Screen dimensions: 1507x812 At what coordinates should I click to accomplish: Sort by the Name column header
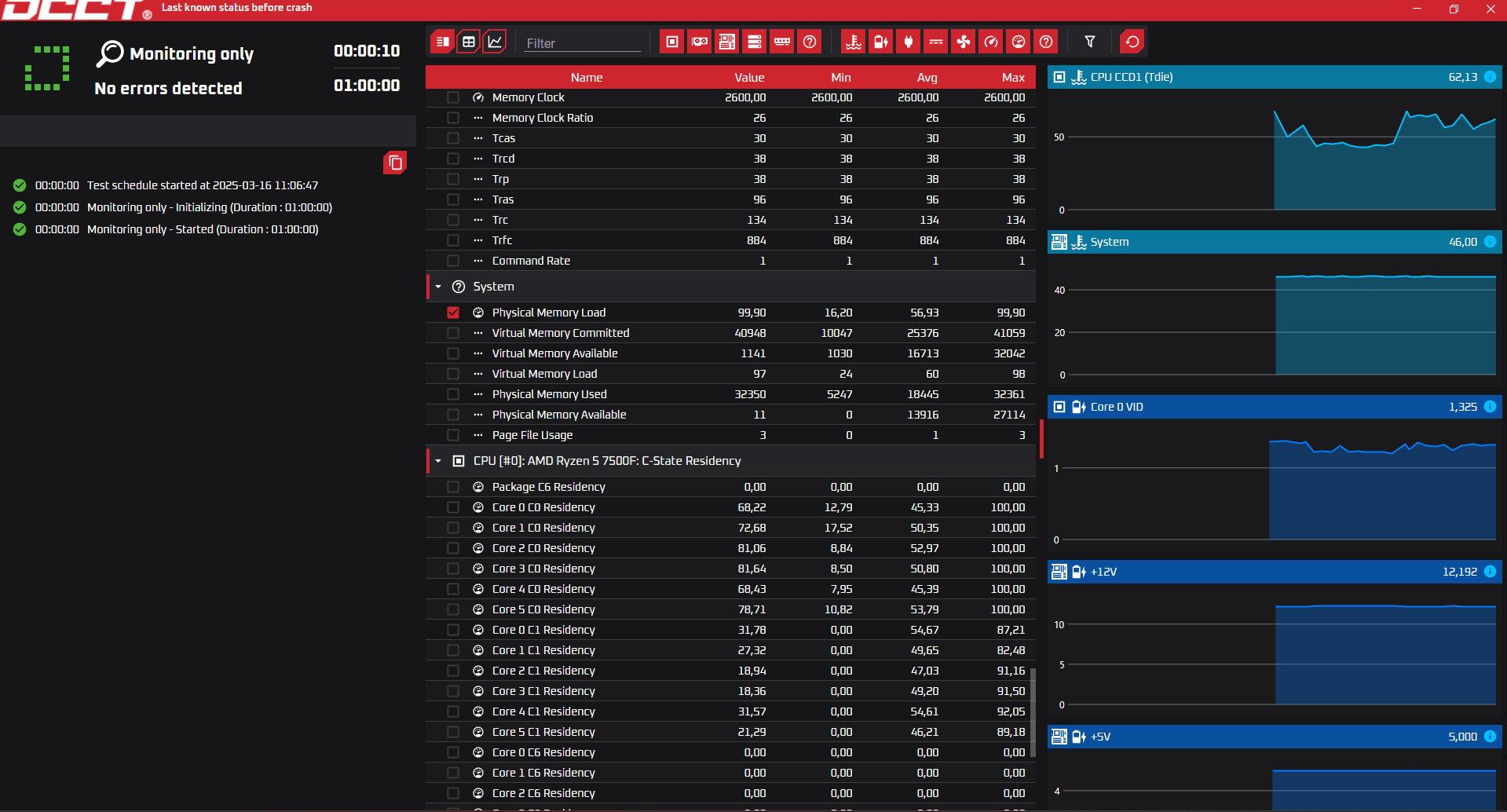tap(587, 77)
